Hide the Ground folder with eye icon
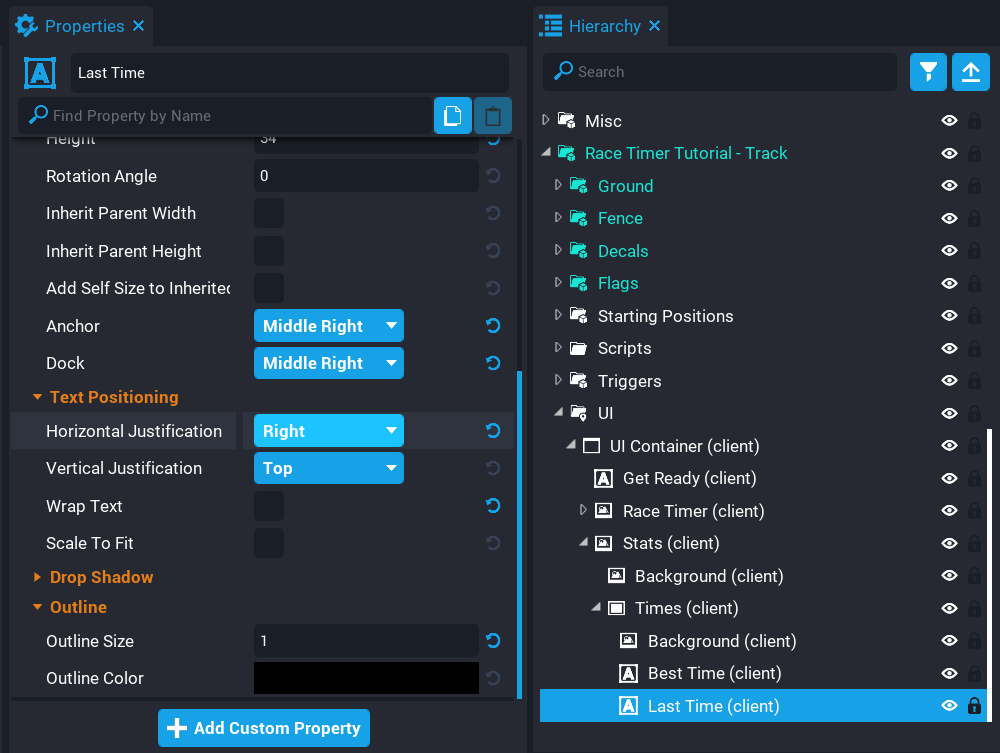1000x753 pixels. pos(949,186)
